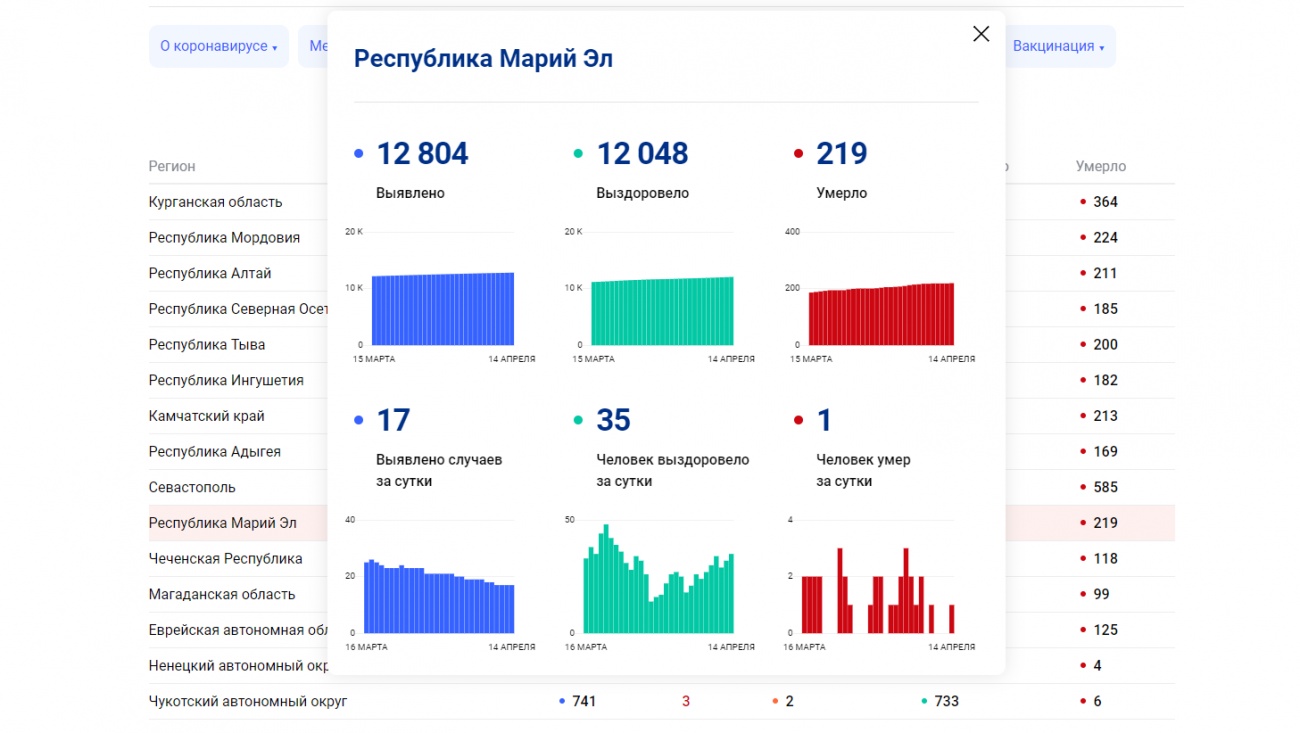Image resolution: width=1300 pixels, height=733 pixels.
Task: Click the Выявлено cumulative blue chart
Action: pyautogui.click(x=442, y=308)
